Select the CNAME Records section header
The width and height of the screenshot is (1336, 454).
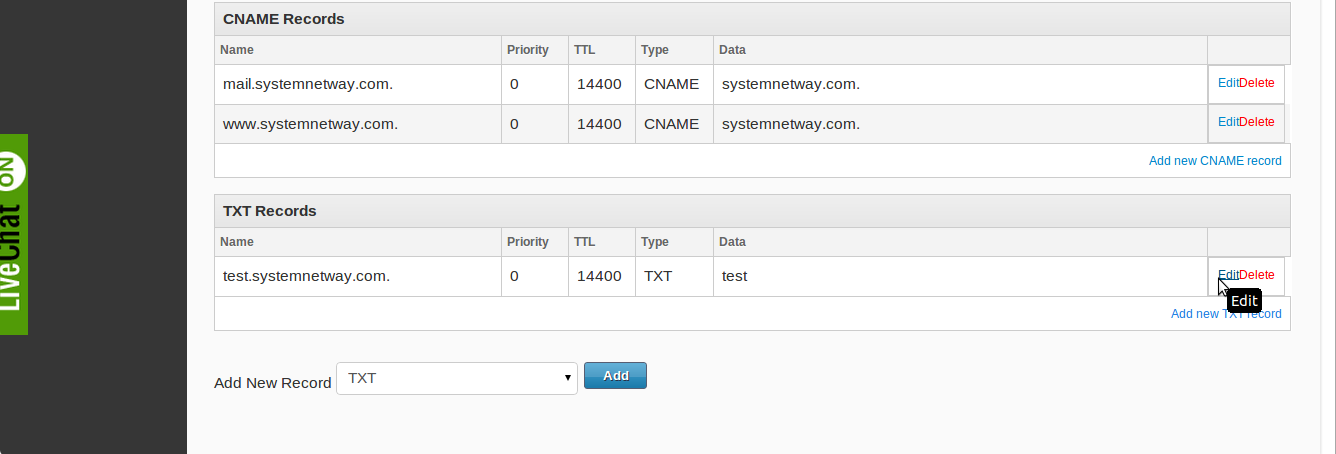click(284, 19)
